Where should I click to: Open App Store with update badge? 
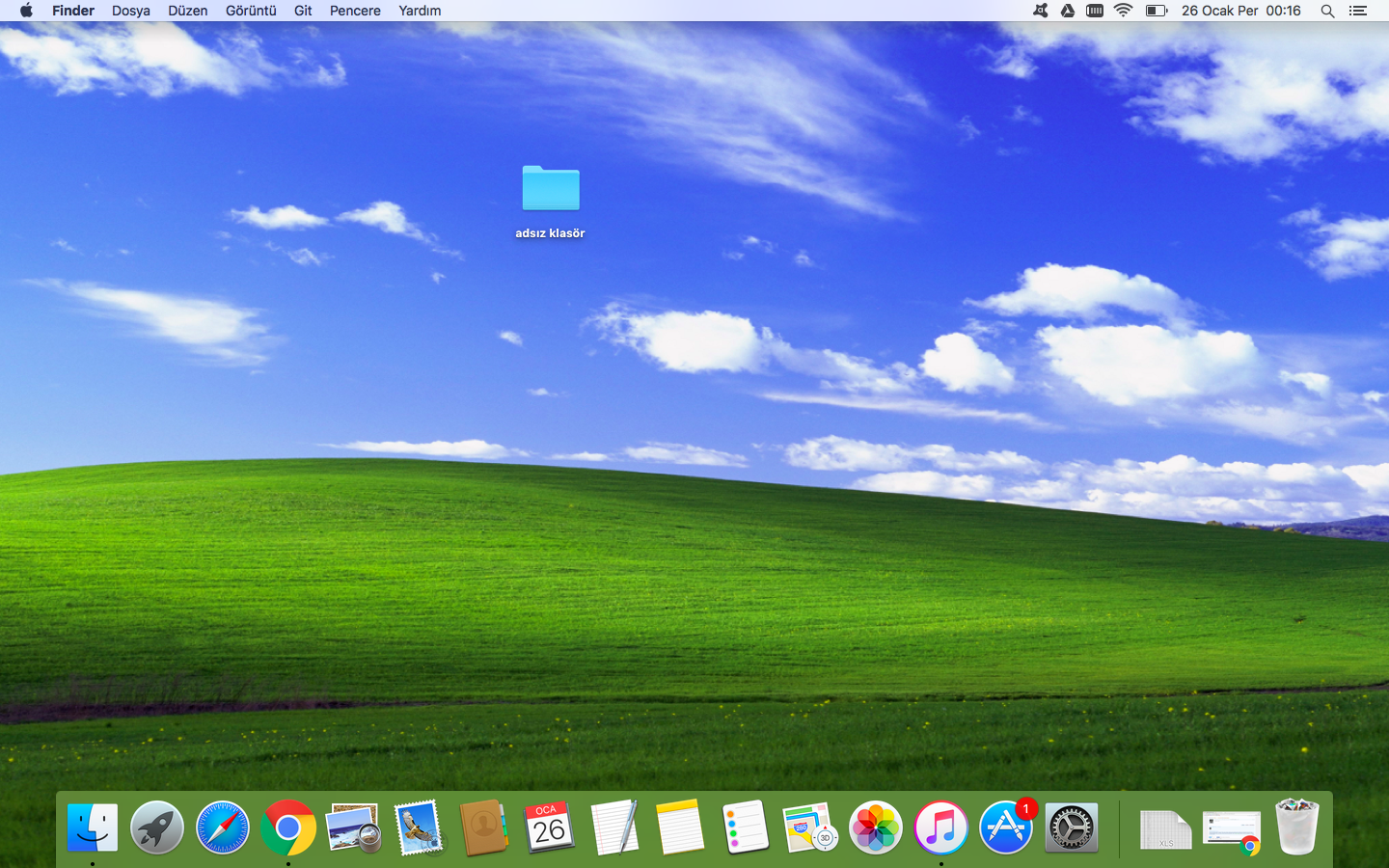(1006, 828)
